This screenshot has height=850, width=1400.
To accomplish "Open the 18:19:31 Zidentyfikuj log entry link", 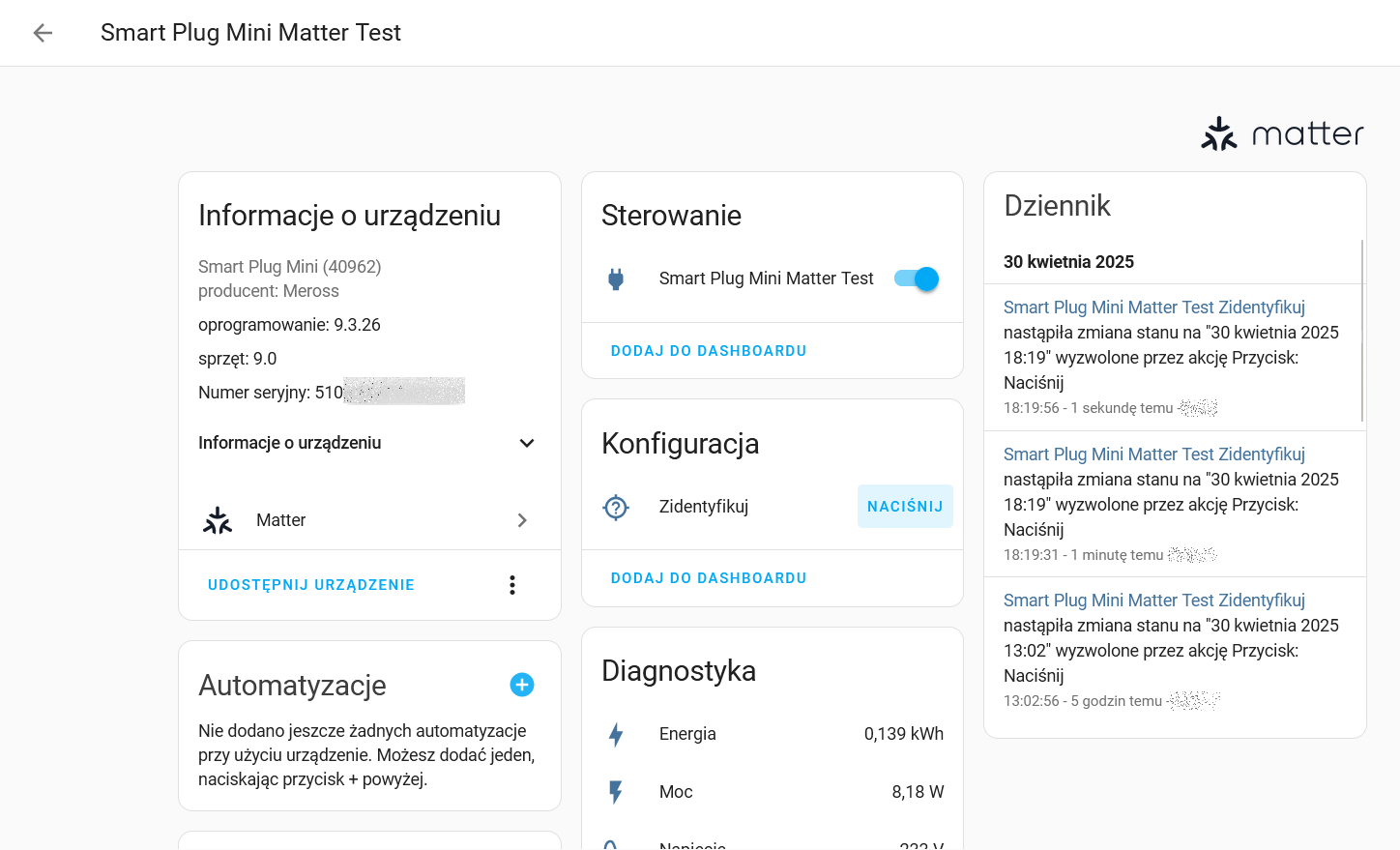I will click(1154, 454).
